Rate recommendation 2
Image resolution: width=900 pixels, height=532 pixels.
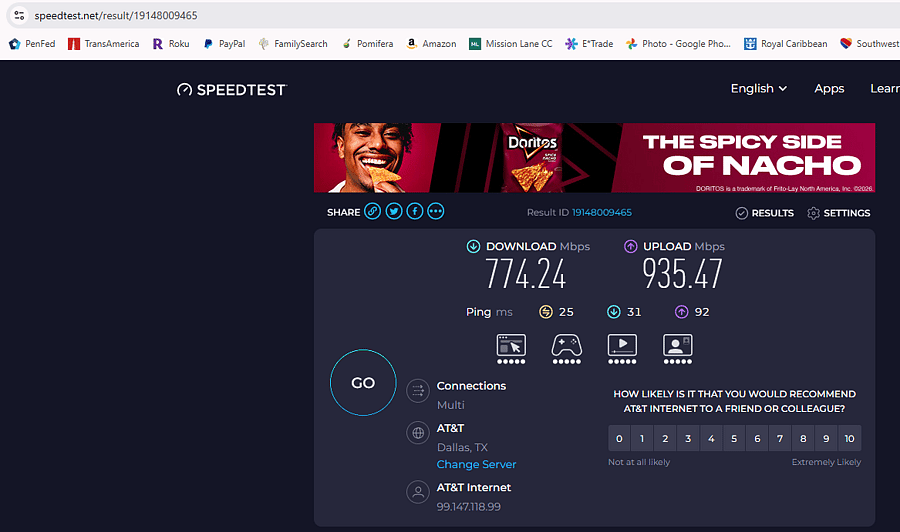[665, 438]
